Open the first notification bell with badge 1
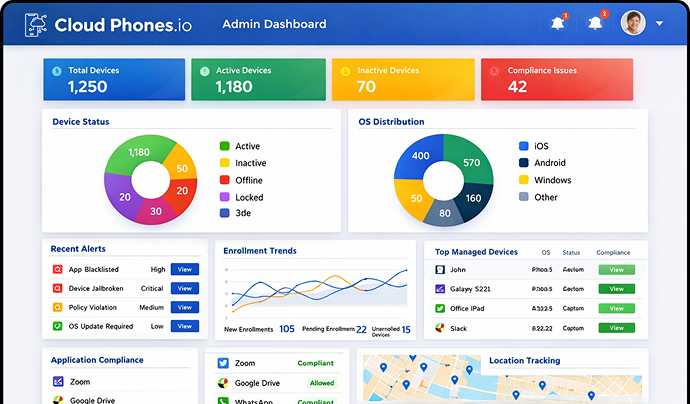This screenshot has width=690, height=404. click(558, 23)
